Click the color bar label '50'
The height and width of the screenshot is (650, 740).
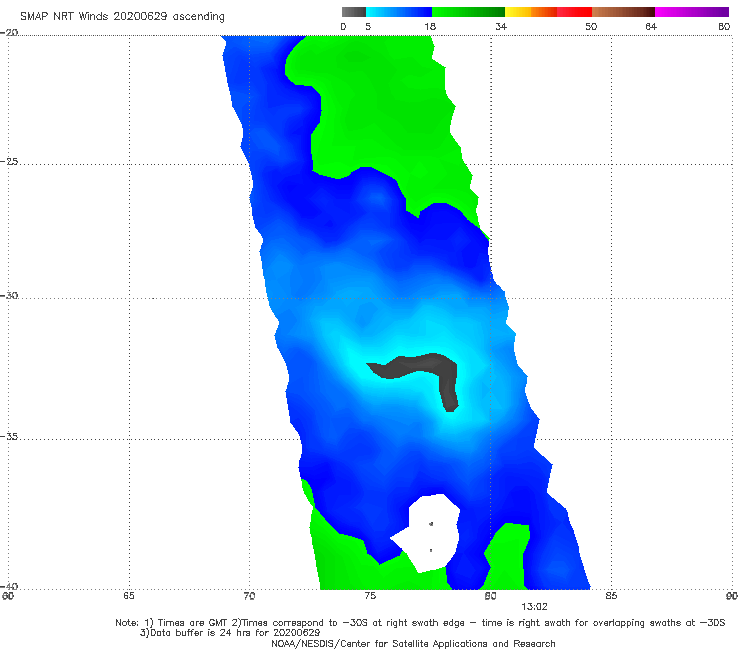click(591, 26)
